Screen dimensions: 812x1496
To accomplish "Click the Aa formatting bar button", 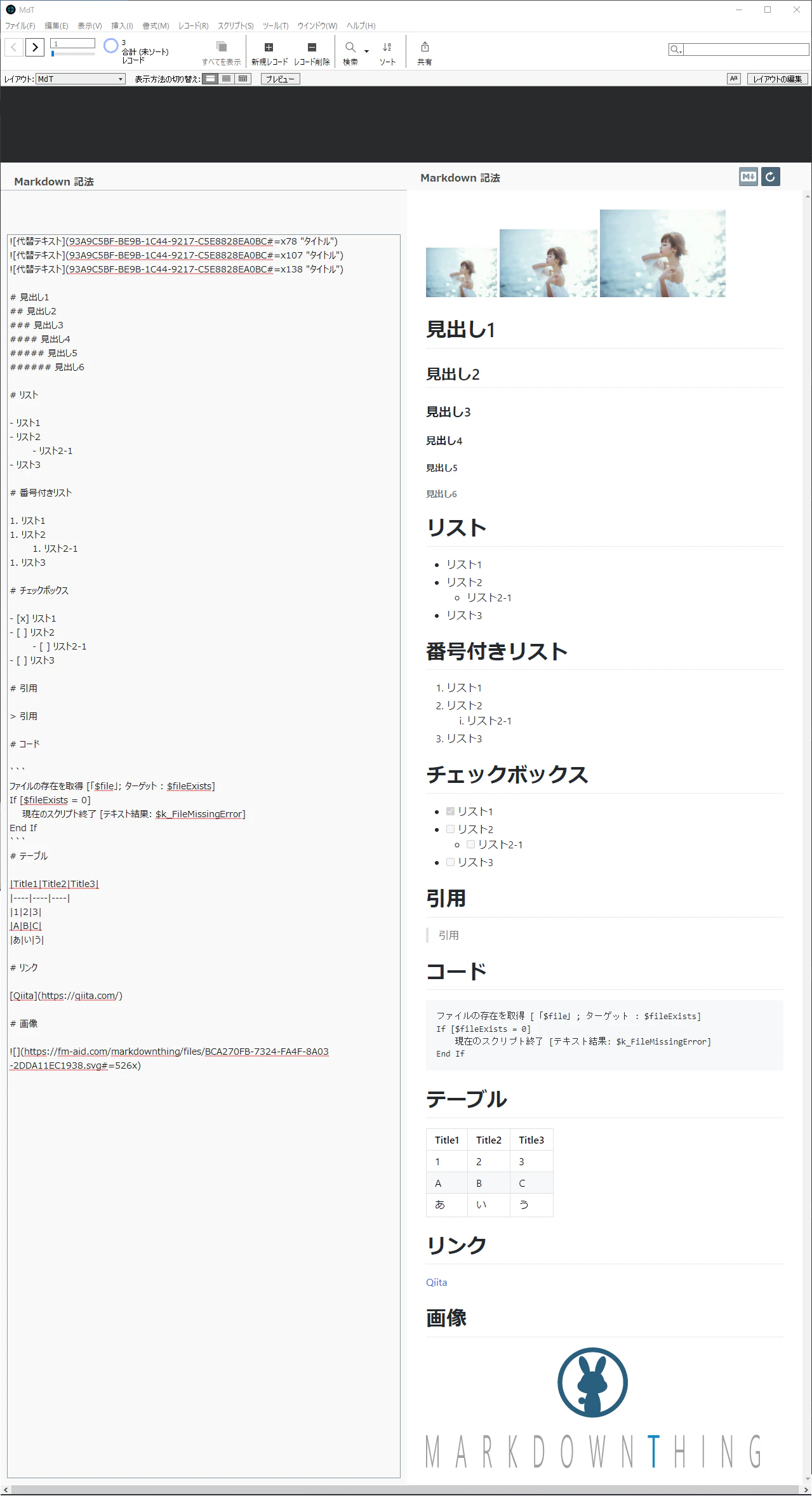I will [x=734, y=79].
